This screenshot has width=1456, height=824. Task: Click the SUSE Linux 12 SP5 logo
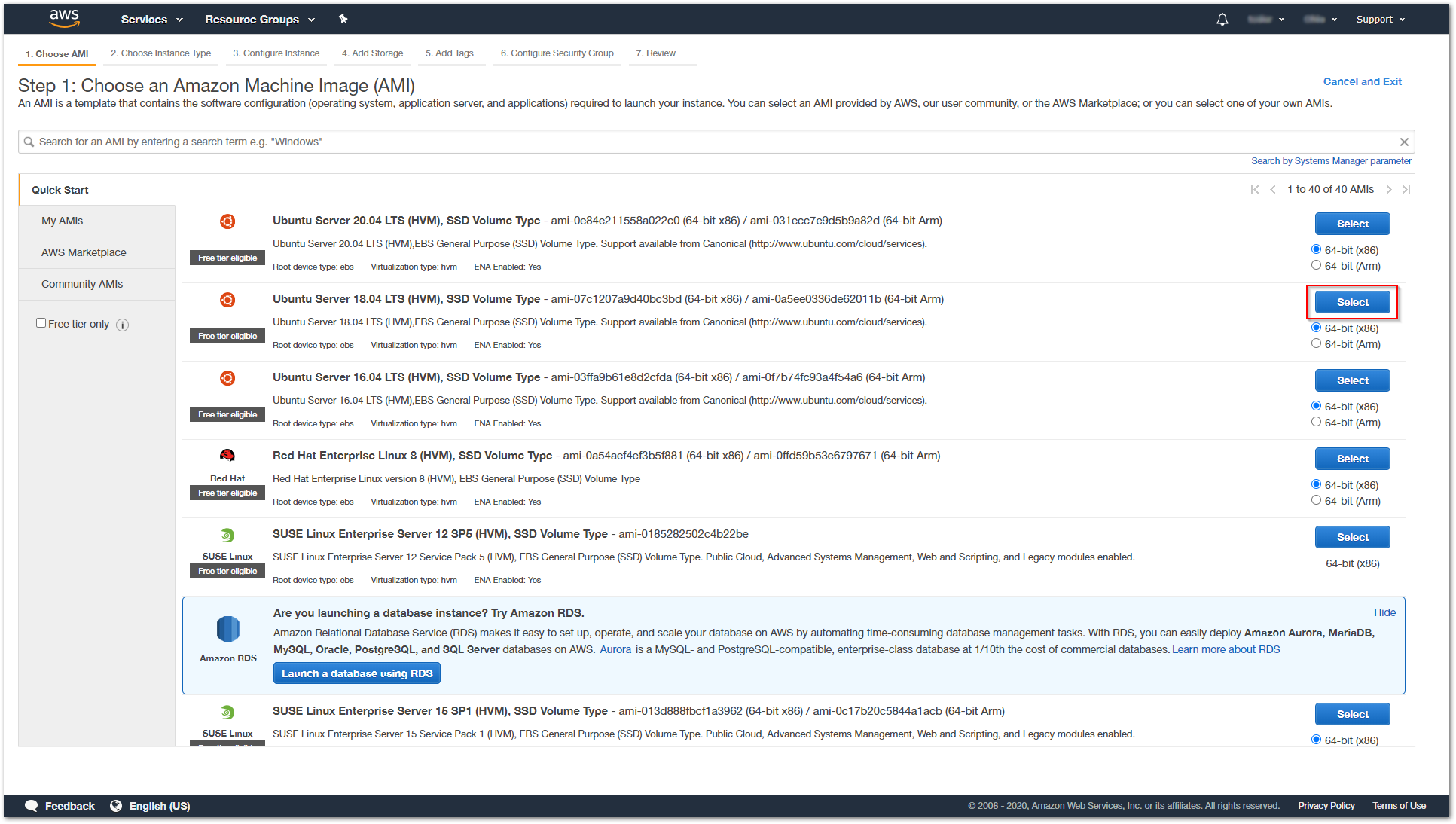(x=227, y=536)
